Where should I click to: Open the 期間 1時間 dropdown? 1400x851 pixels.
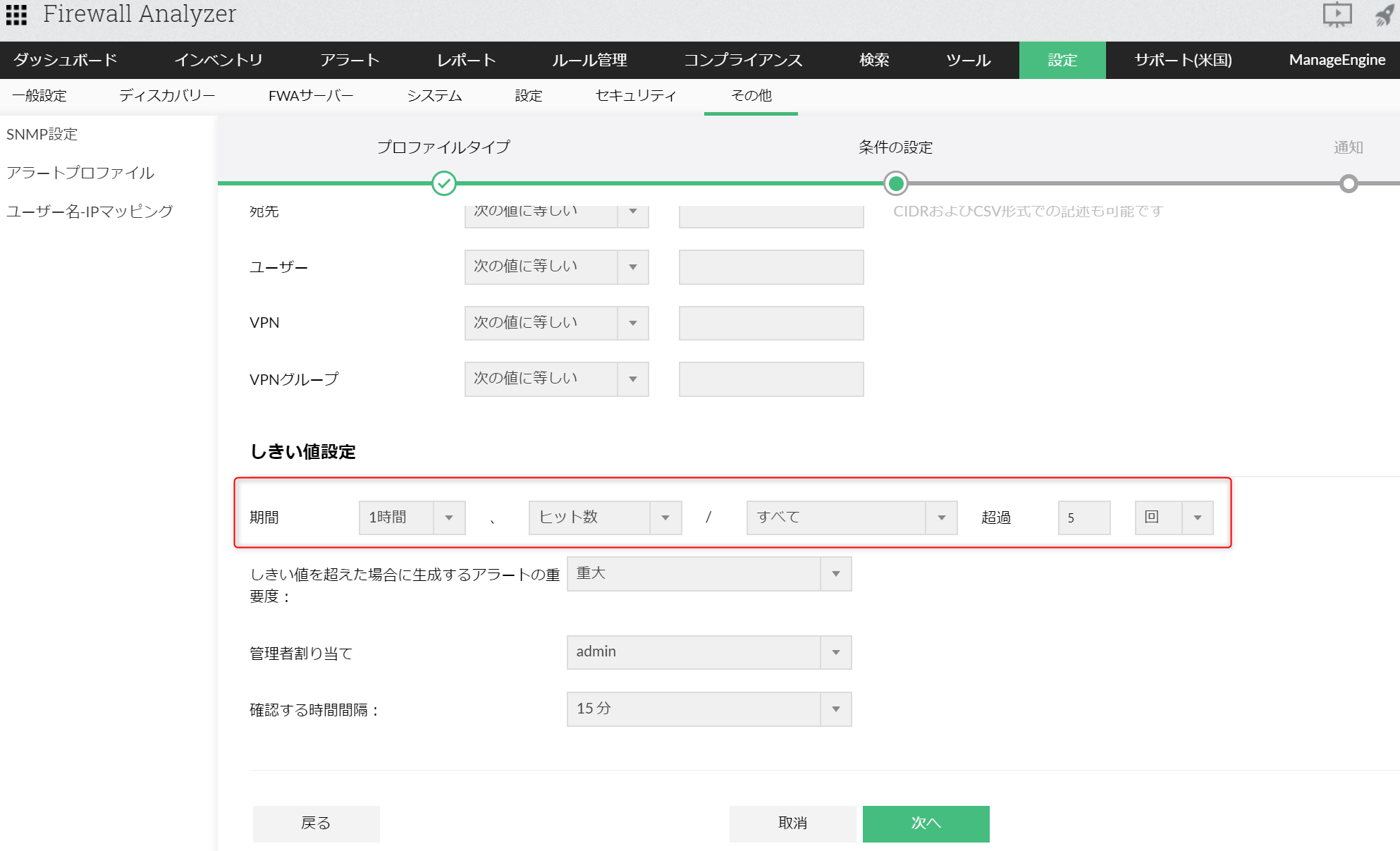click(412, 518)
